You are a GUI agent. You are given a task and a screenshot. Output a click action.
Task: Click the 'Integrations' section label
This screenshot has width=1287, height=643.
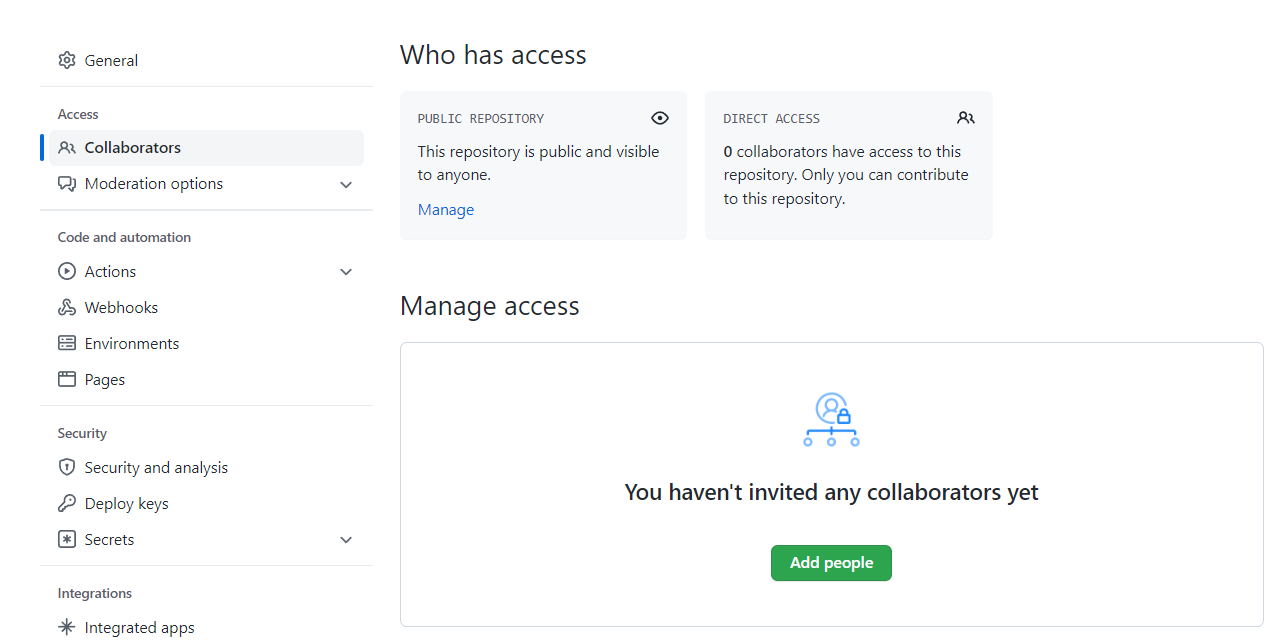point(95,594)
